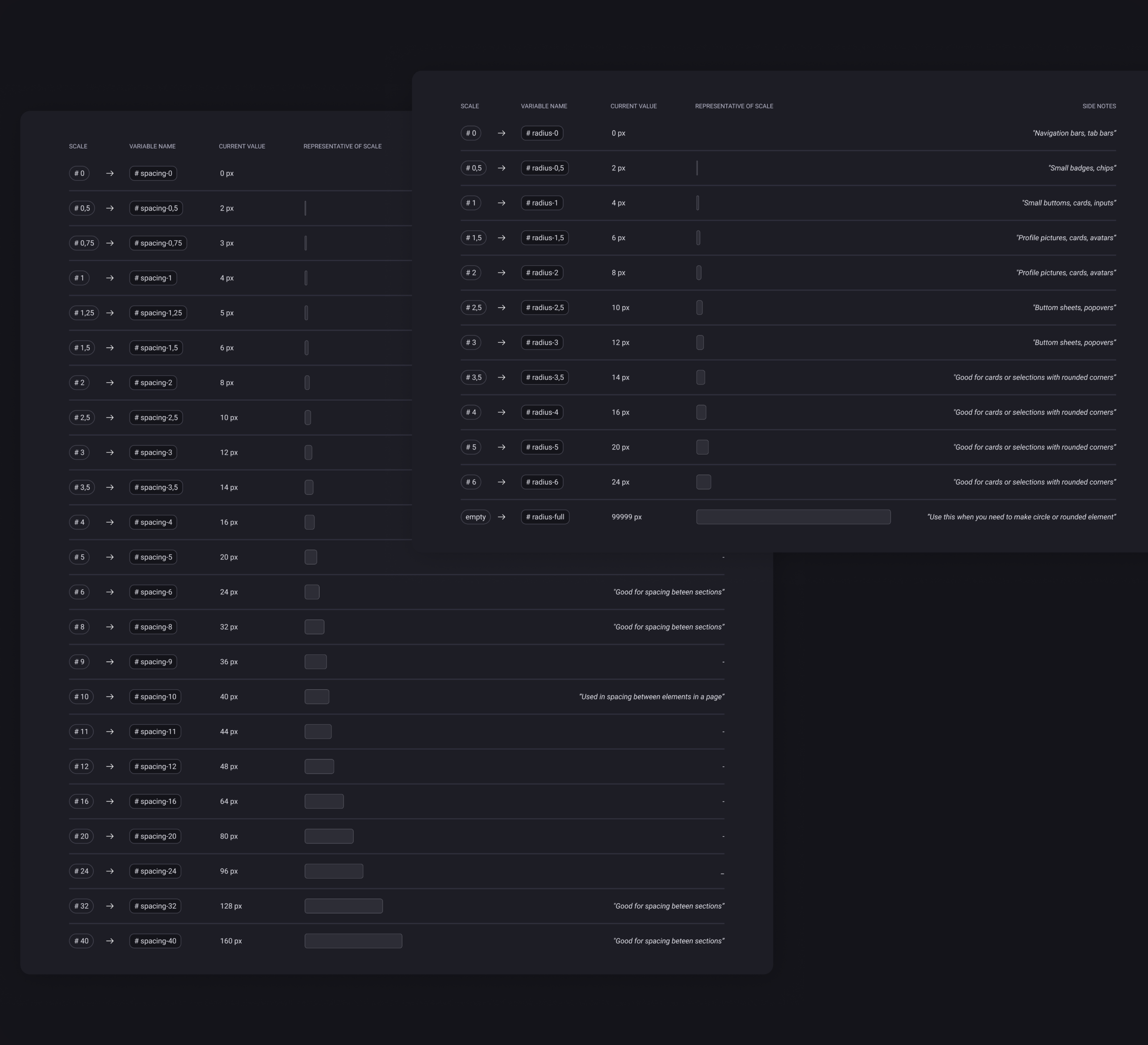Click the arrow icon beside spacing-32
The image size is (1148, 1045).
point(110,906)
